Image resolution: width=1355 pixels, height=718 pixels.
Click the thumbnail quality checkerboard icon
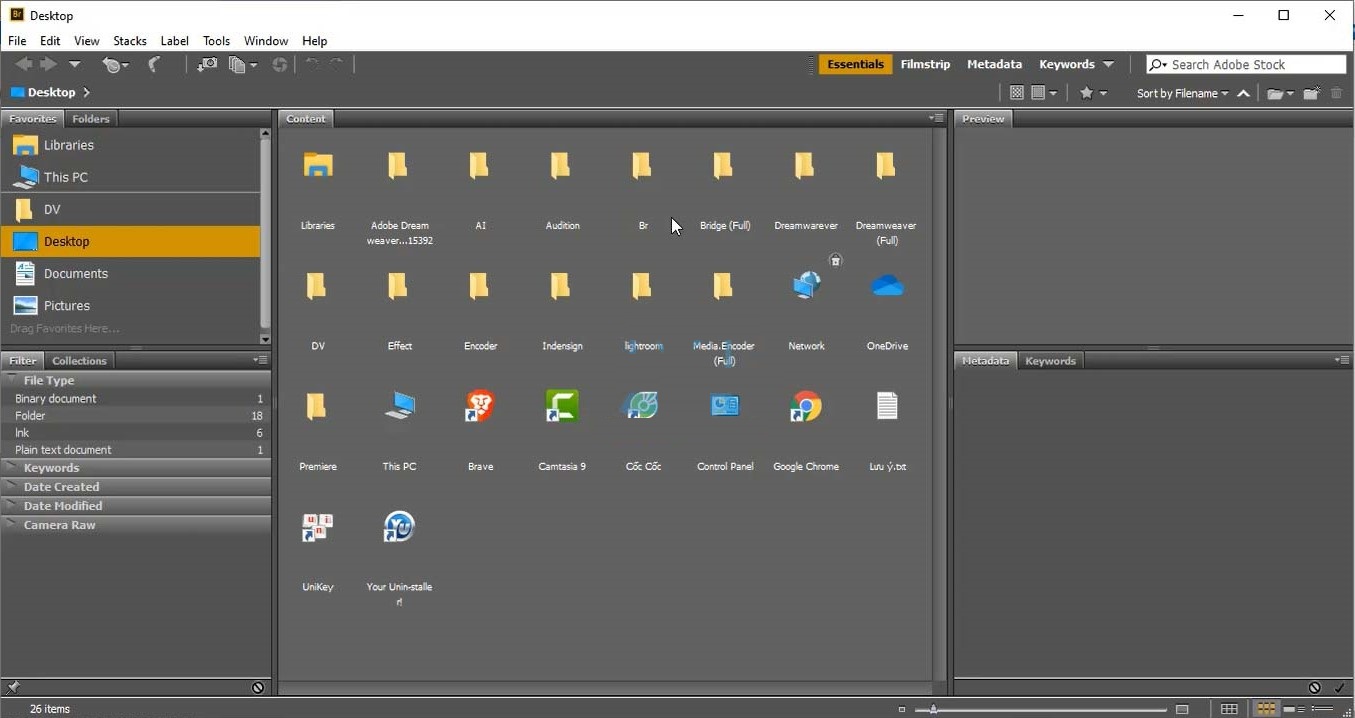[x=1016, y=93]
